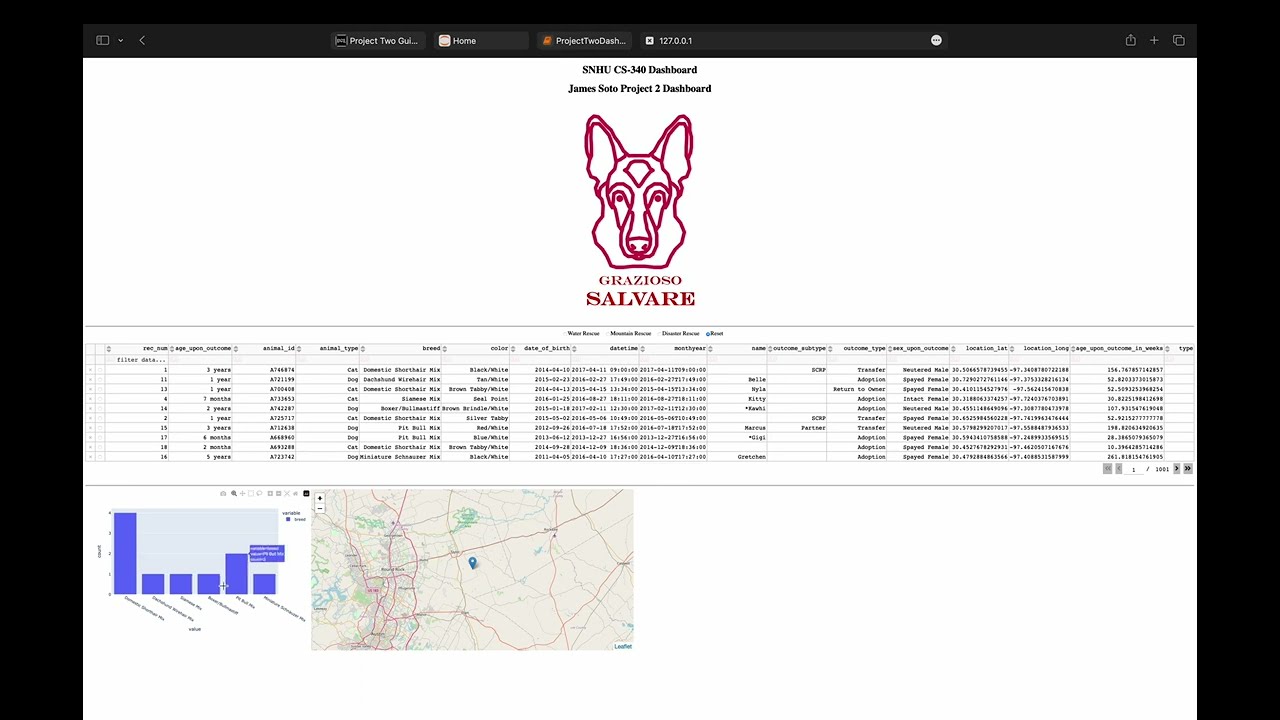Jump to the last table page
1280x720 pixels.
click(1187, 469)
